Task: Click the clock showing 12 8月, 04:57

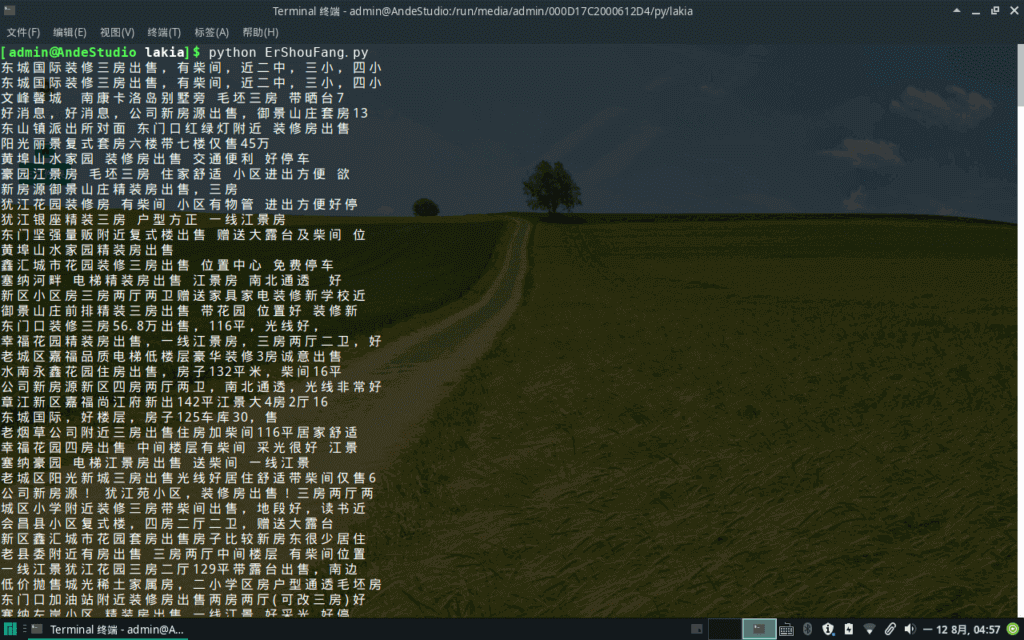Action: tap(961, 629)
